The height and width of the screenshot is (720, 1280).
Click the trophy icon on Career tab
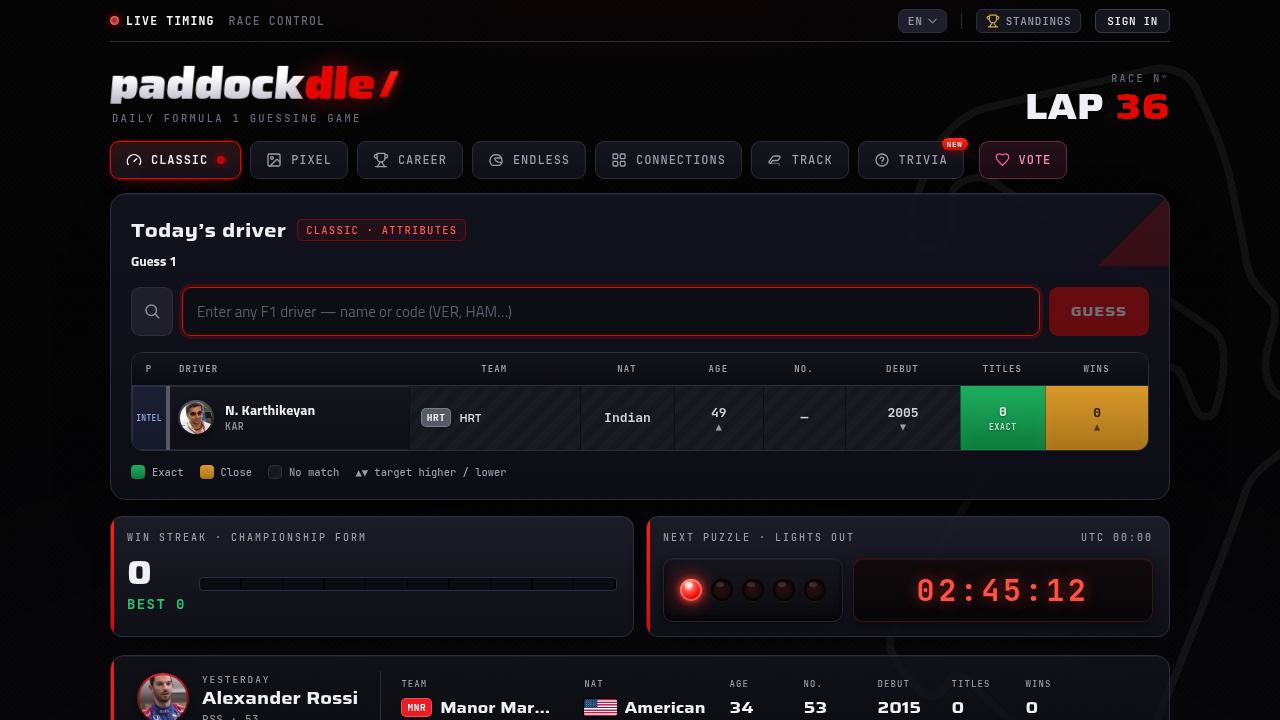coord(381,160)
